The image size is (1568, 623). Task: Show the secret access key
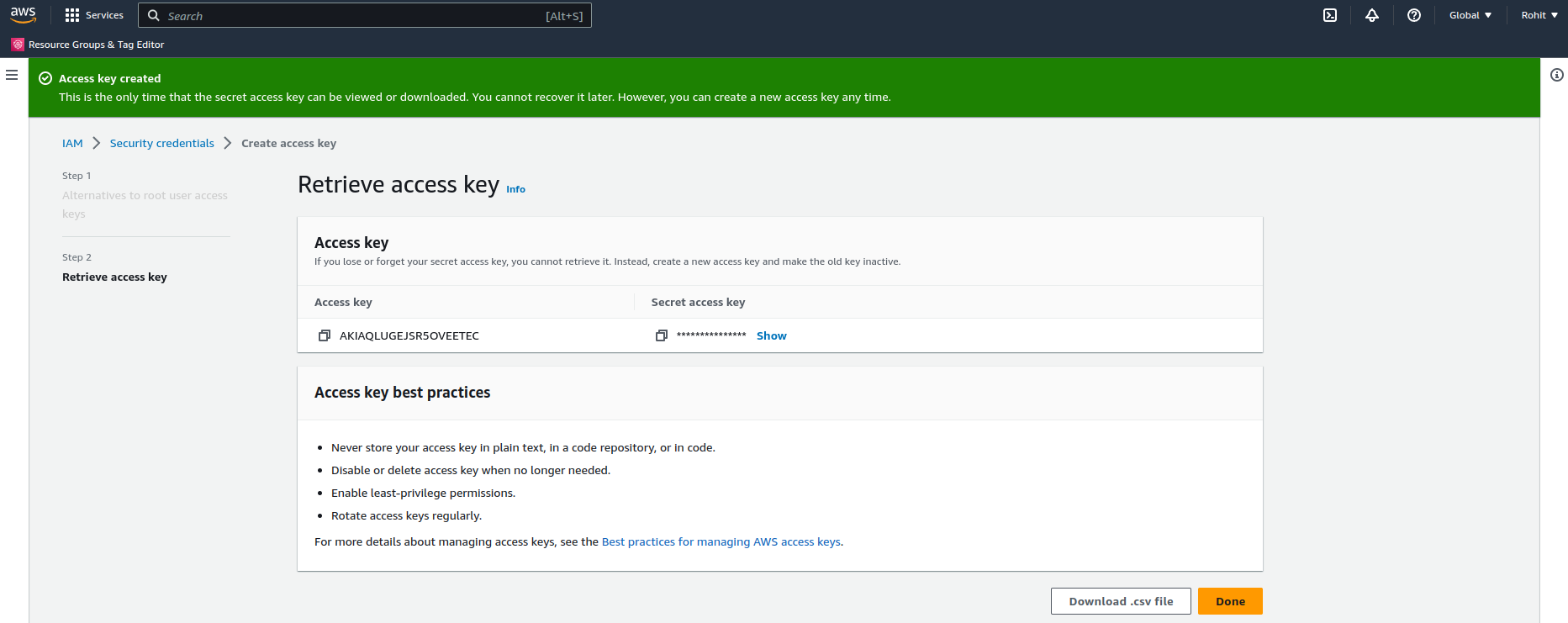tap(772, 335)
